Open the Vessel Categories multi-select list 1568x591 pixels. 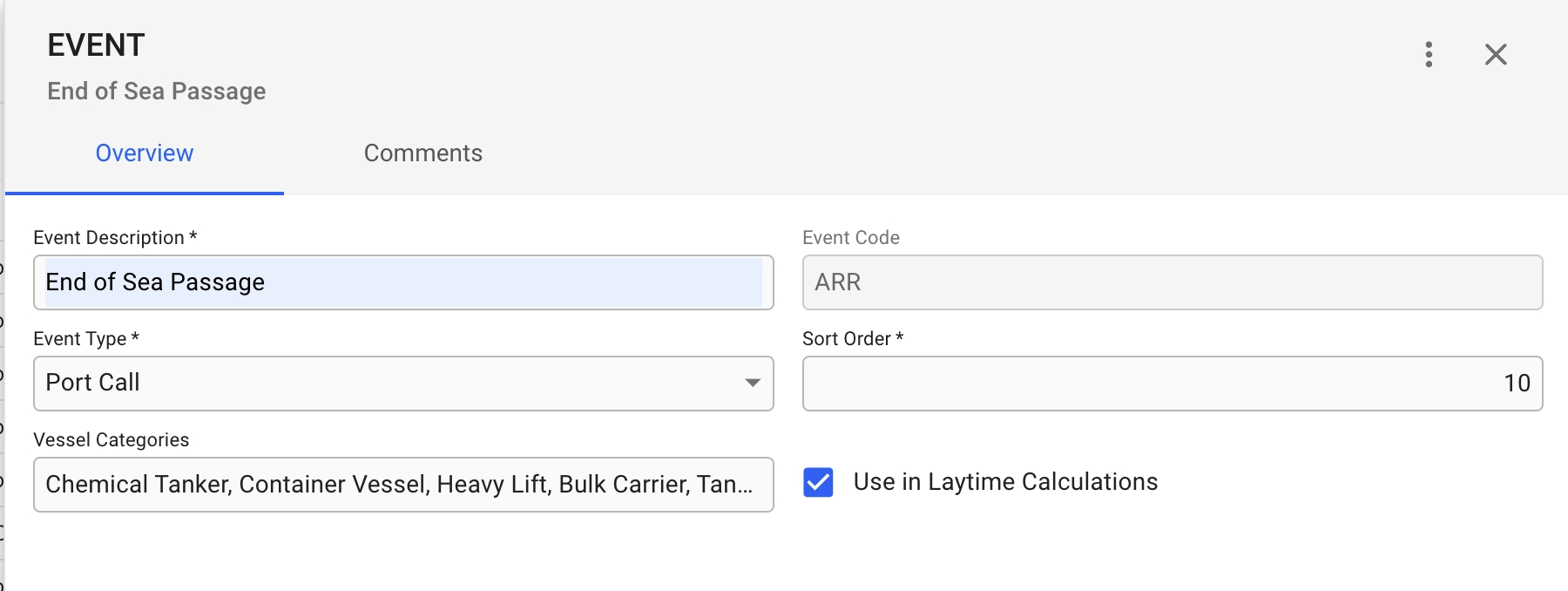[x=402, y=485]
